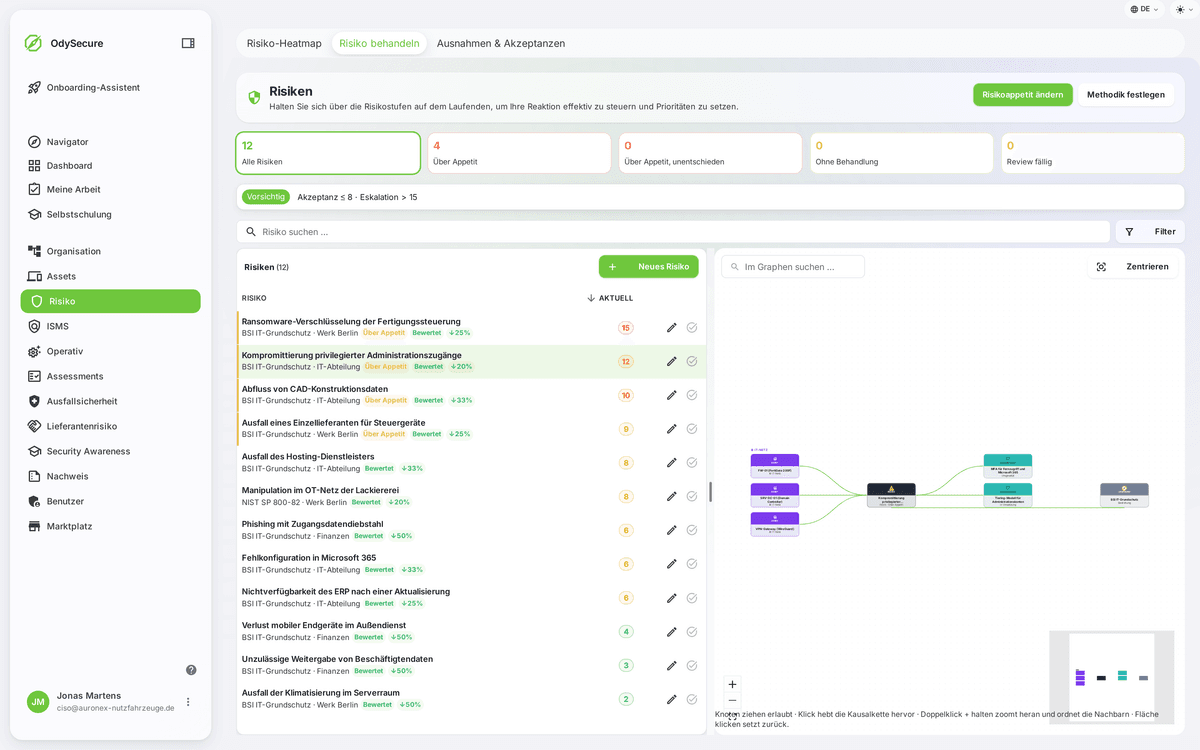Open Ausfallsicherheit in the sidebar
Viewport: 1200px width, 750px height.
click(x=110, y=401)
